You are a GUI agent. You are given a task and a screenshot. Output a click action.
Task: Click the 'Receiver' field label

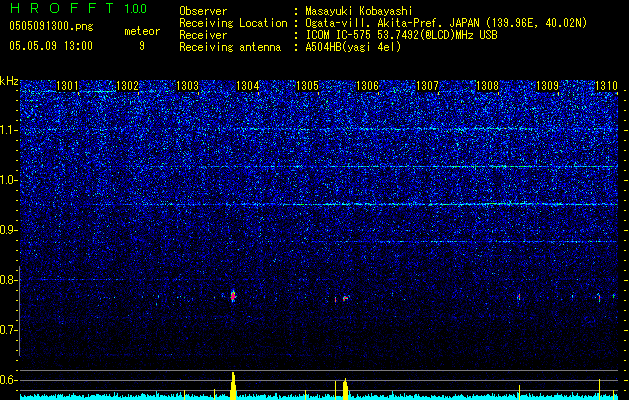pos(203,35)
